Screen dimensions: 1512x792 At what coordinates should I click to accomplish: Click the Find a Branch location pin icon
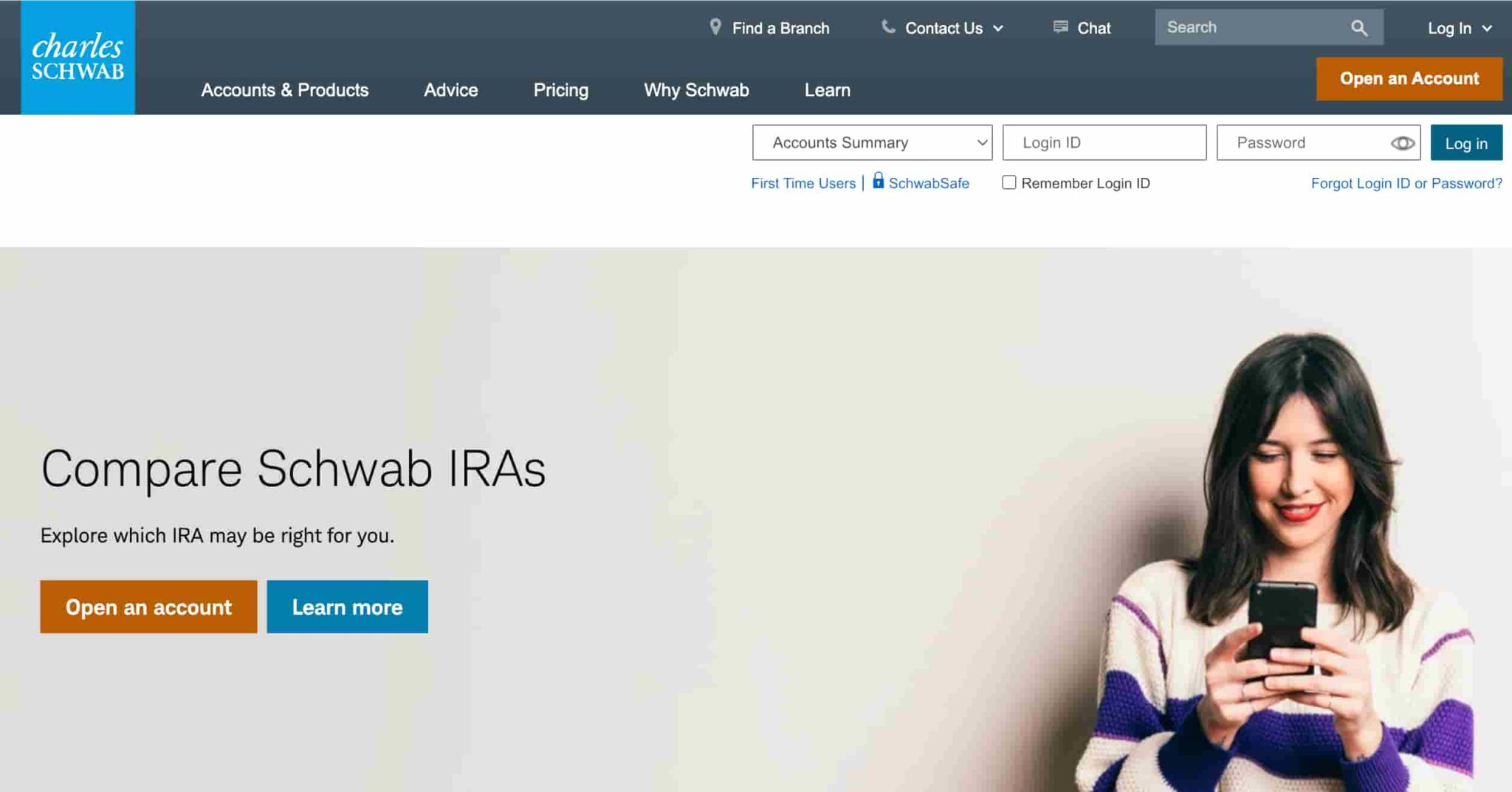(x=715, y=27)
